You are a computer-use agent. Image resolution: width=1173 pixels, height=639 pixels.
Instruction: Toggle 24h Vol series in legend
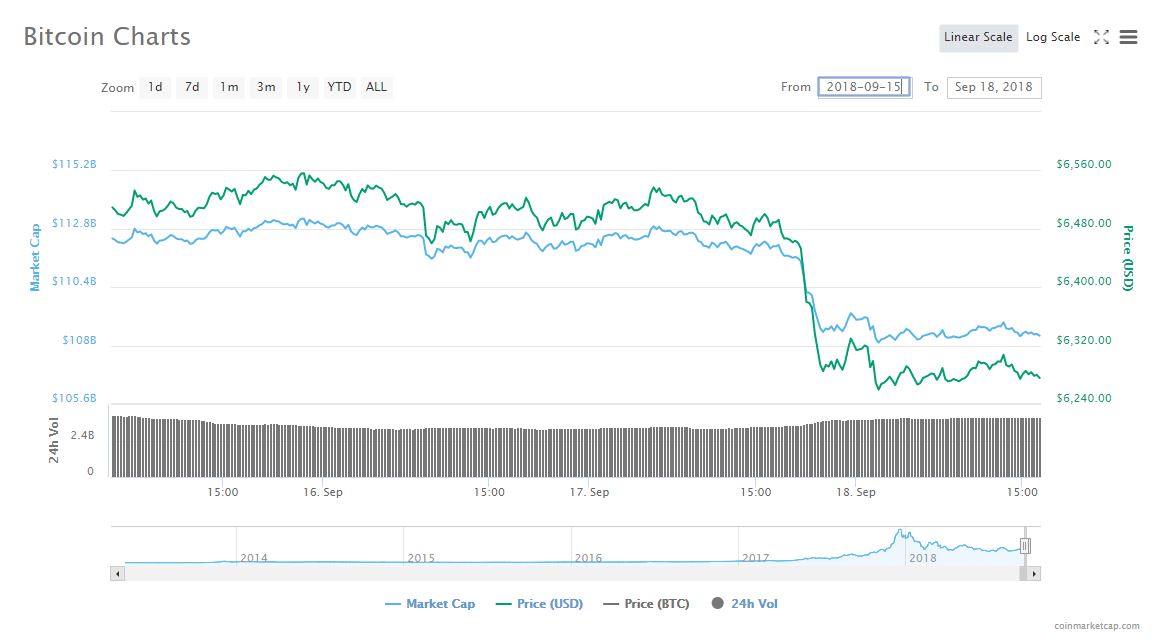click(744, 604)
